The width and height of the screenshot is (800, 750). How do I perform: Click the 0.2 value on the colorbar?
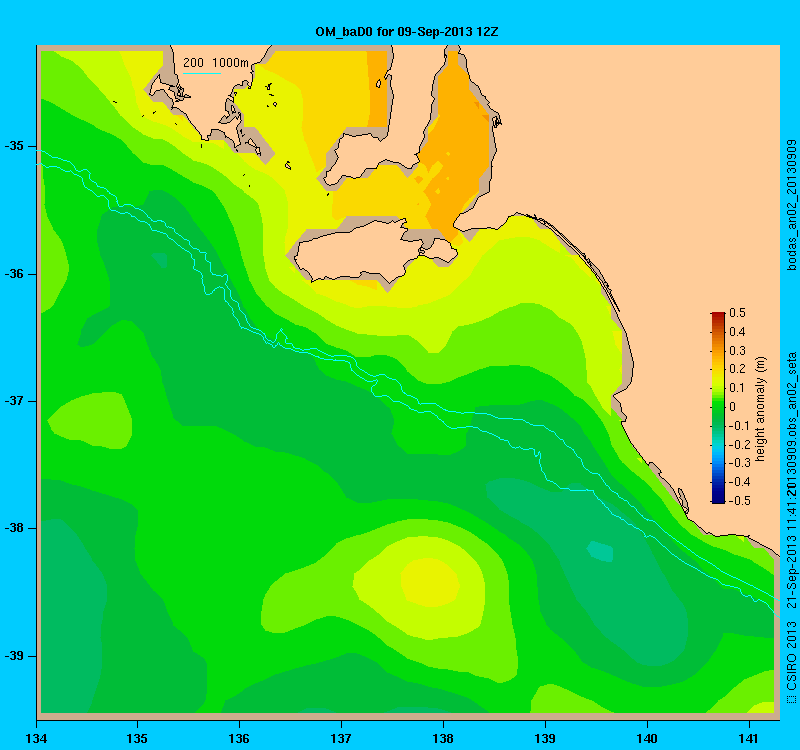coord(737,369)
